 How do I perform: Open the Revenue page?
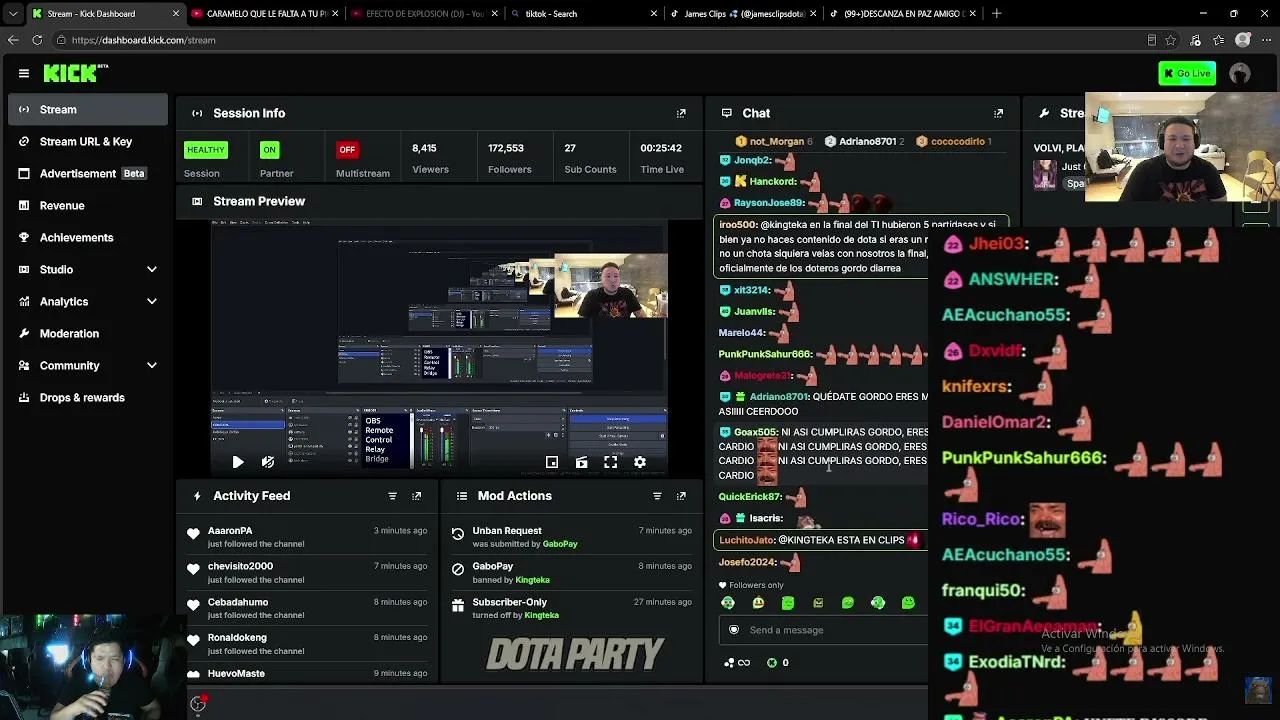tap(88, 206)
